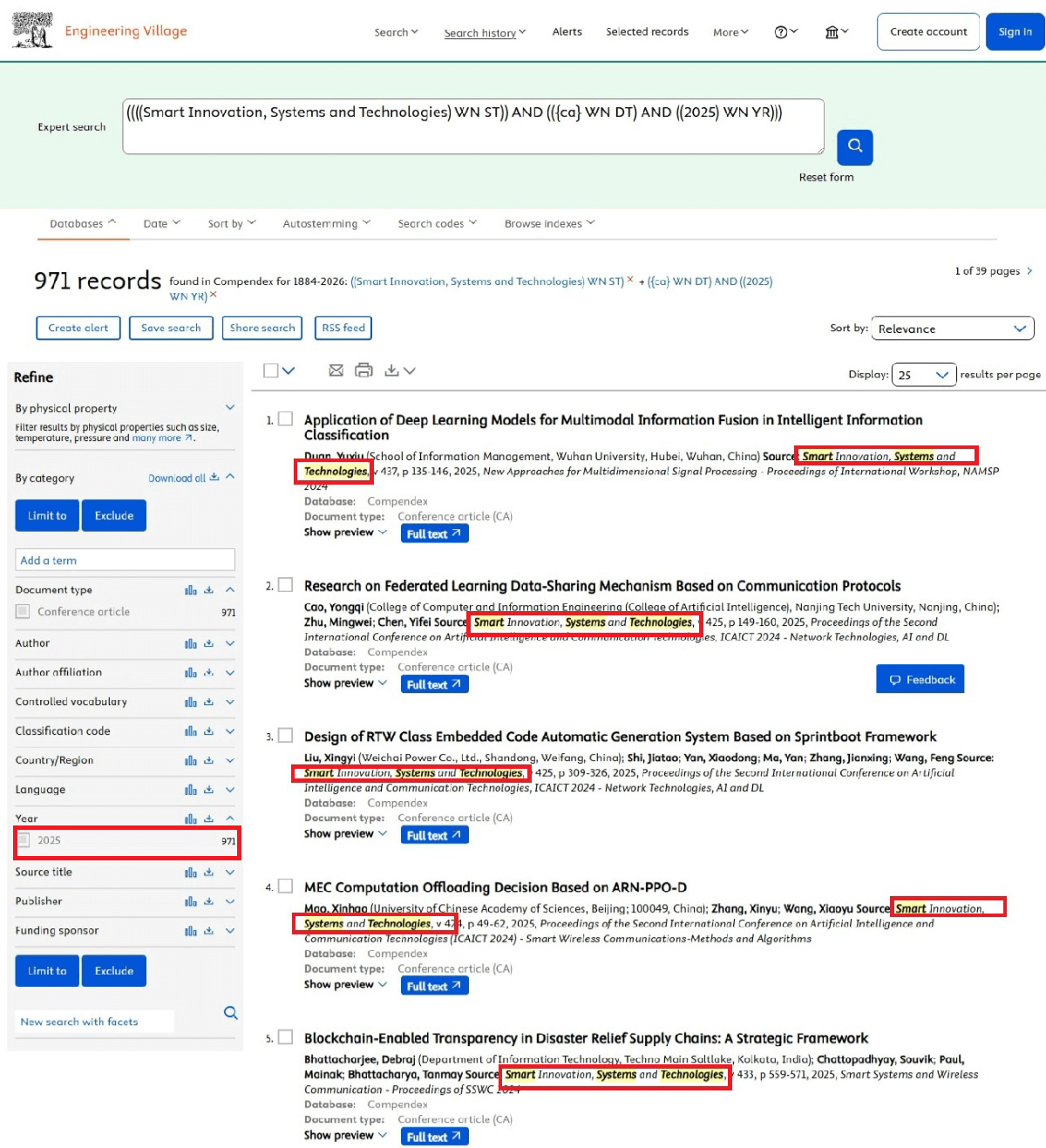Click the Create alert button
The width and height of the screenshot is (1046, 1148).
click(x=78, y=328)
